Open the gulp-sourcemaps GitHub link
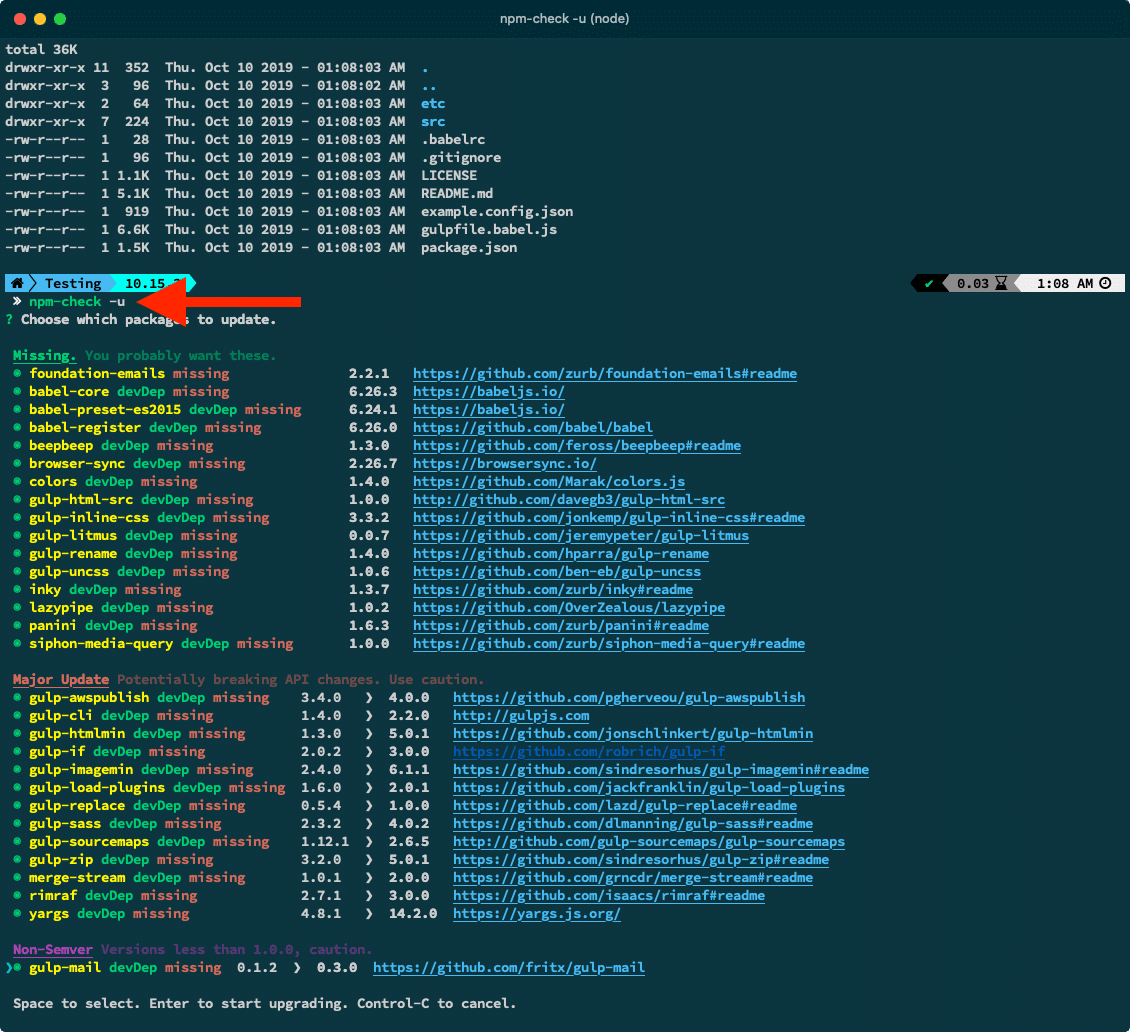The width and height of the screenshot is (1130, 1032). [649, 842]
